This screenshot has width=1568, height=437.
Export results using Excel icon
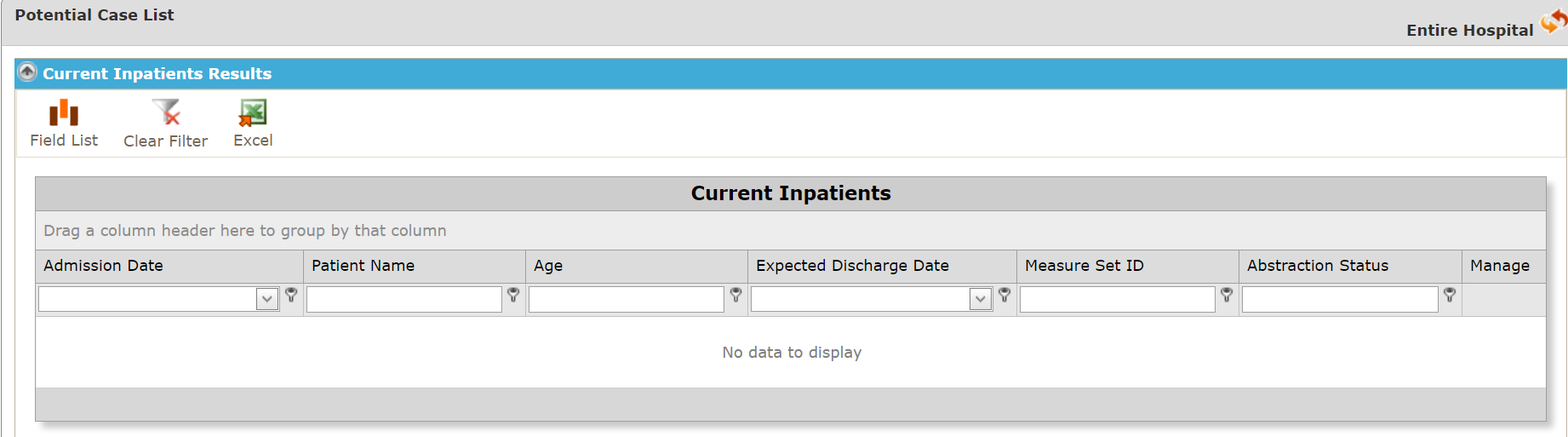coord(253,112)
